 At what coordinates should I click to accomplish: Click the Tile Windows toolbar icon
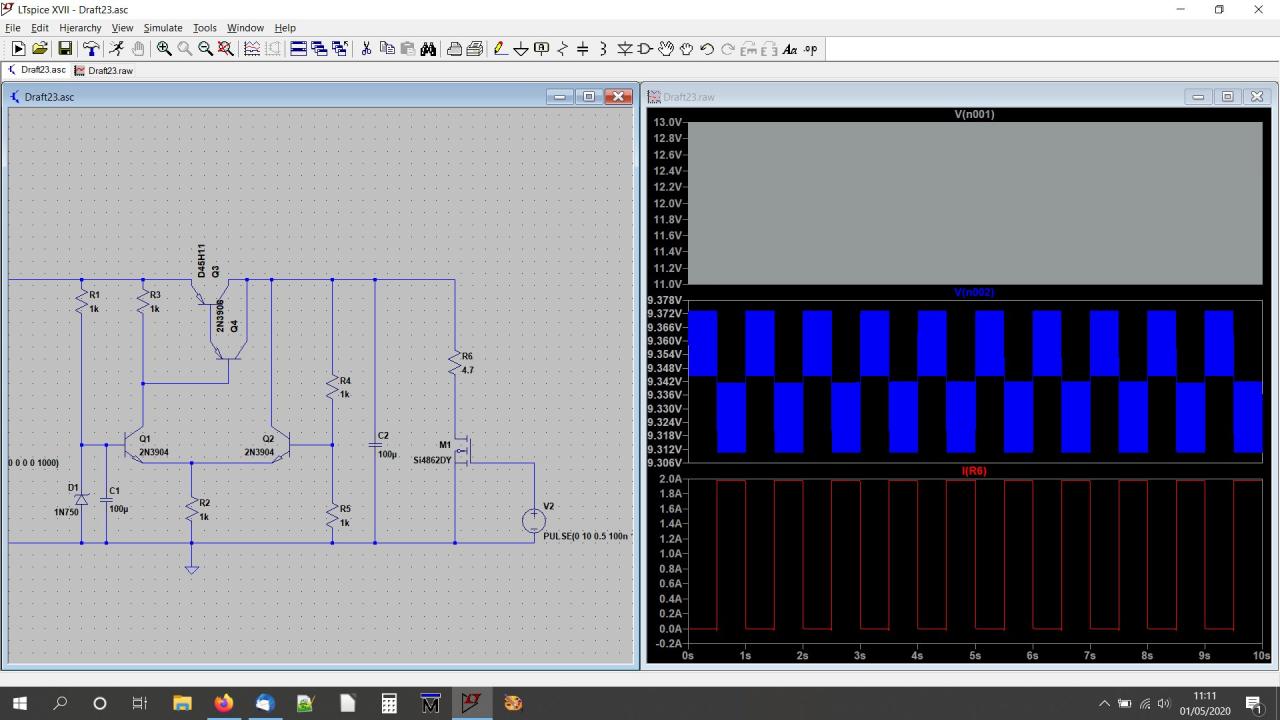[298, 49]
